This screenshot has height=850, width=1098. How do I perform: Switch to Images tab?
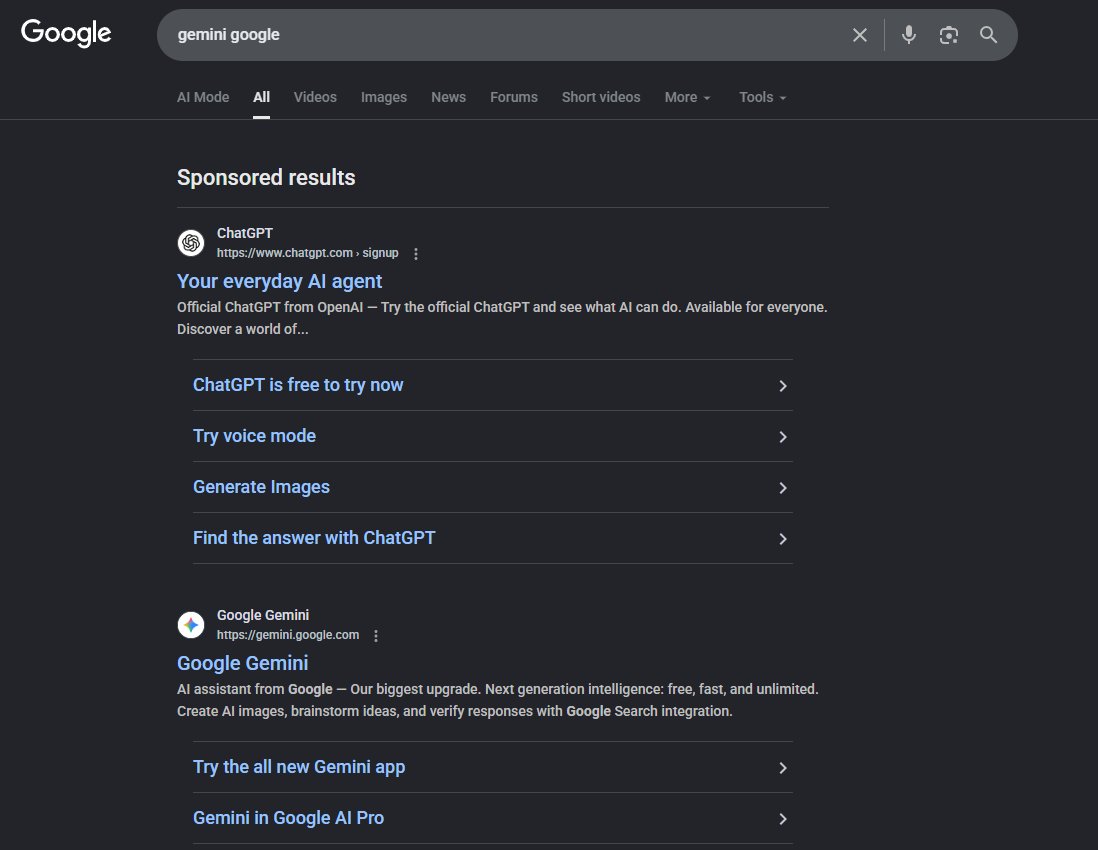tap(384, 97)
